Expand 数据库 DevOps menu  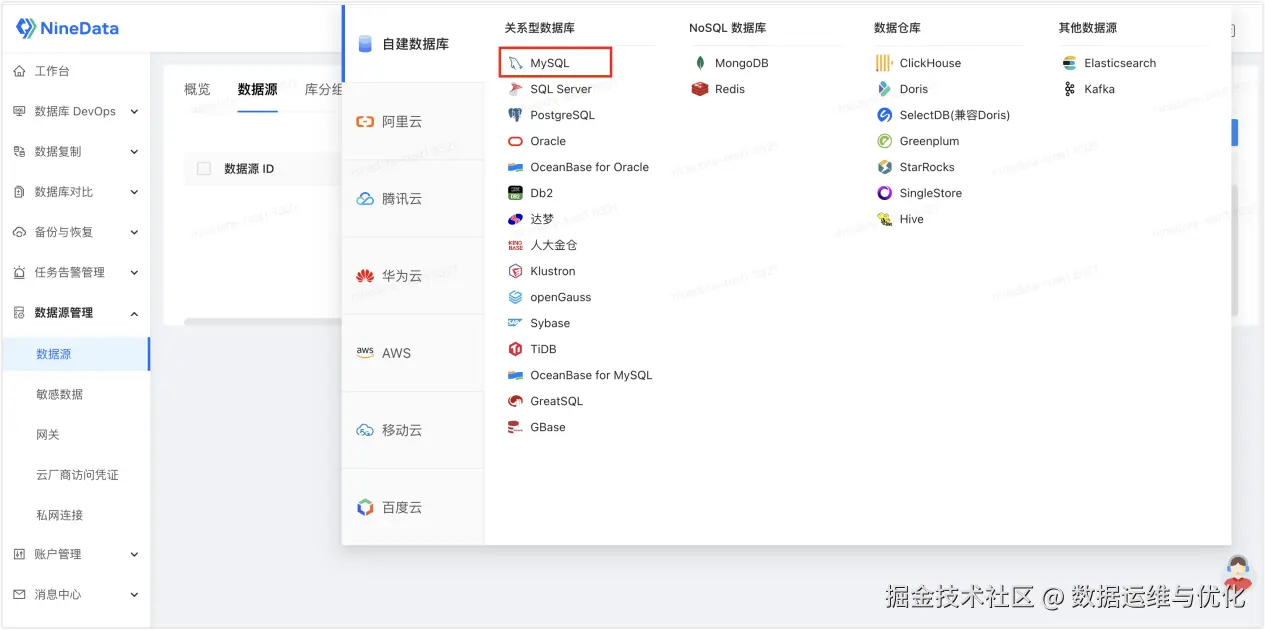(76, 111)
